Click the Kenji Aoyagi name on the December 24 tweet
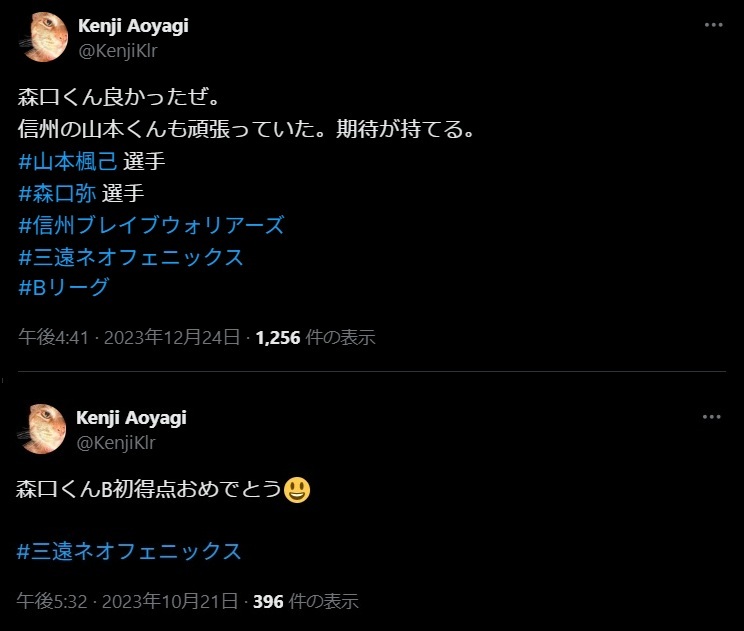Viewport: 744px width, 631px height. 133,26
